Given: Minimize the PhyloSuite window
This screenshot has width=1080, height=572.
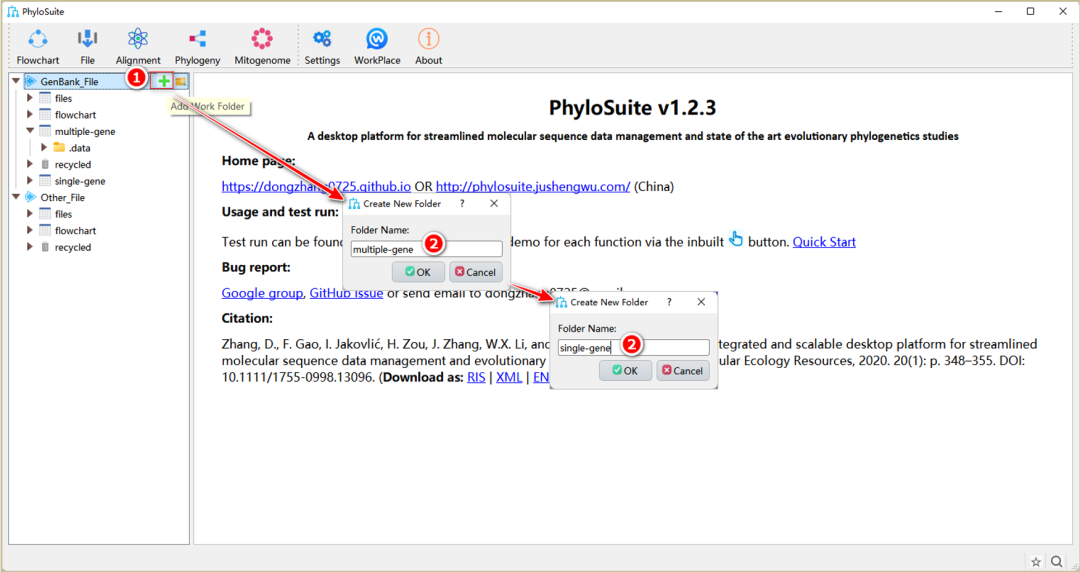Looking at the screenshot, I should pyautogui.click(x=999, y=11).
